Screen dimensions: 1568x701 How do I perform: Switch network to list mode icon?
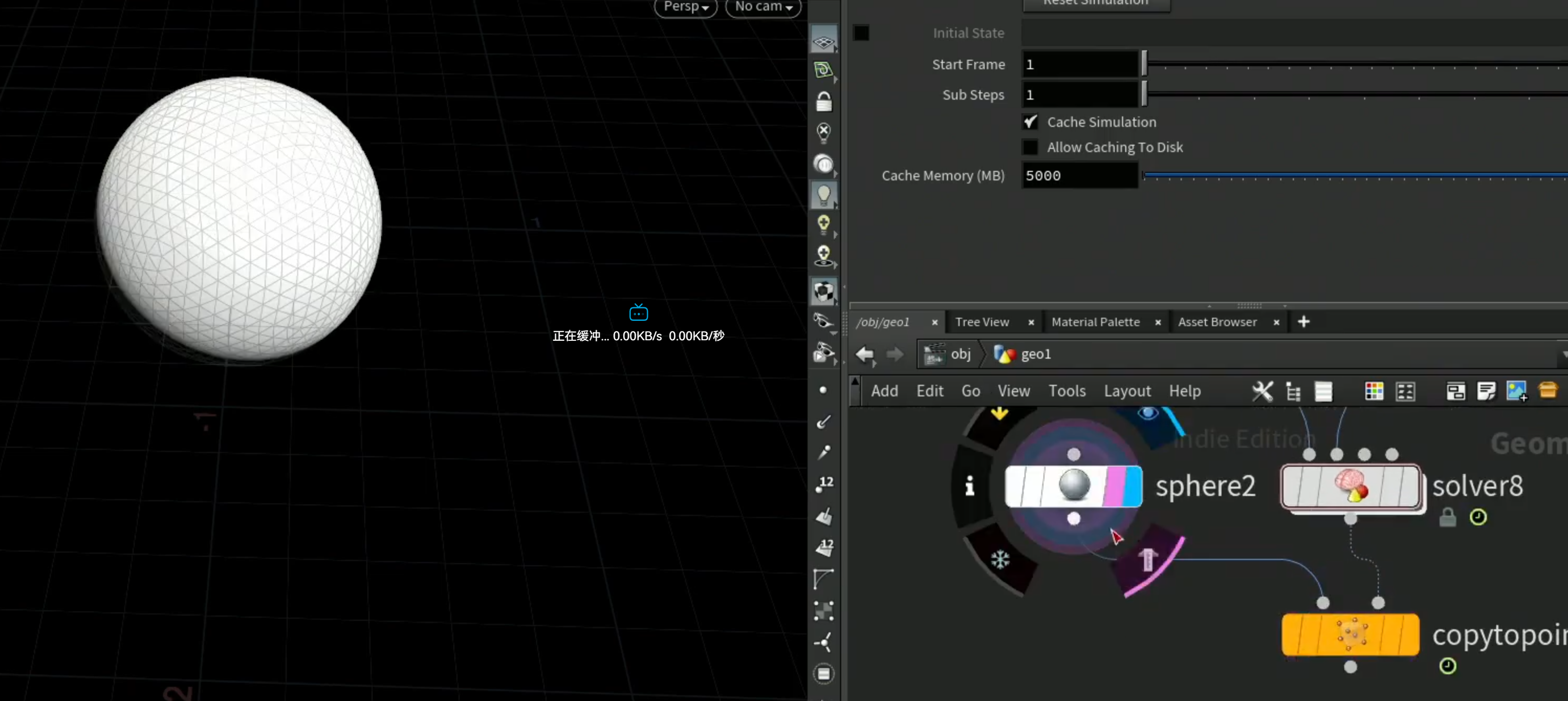(1323, 391)
